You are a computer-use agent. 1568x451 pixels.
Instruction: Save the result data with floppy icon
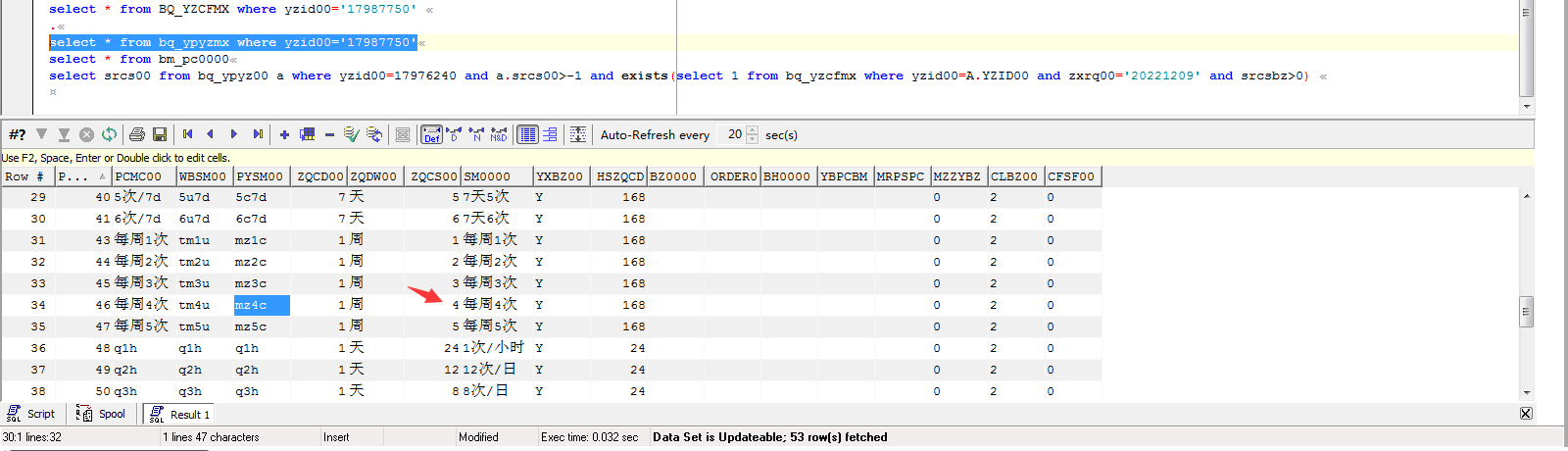[x=159, y=134]
